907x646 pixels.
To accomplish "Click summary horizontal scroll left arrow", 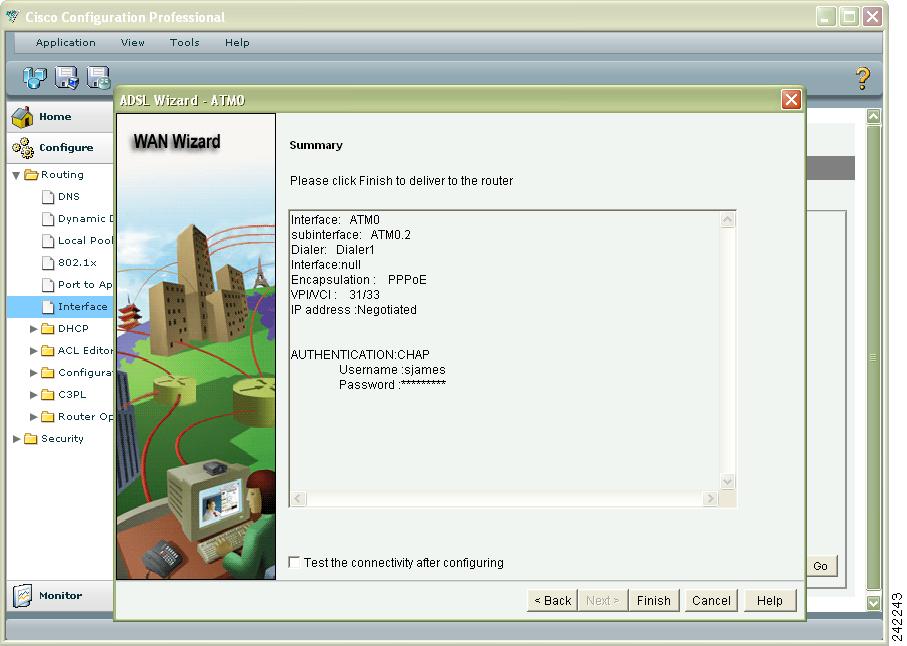I will point(298,498).
